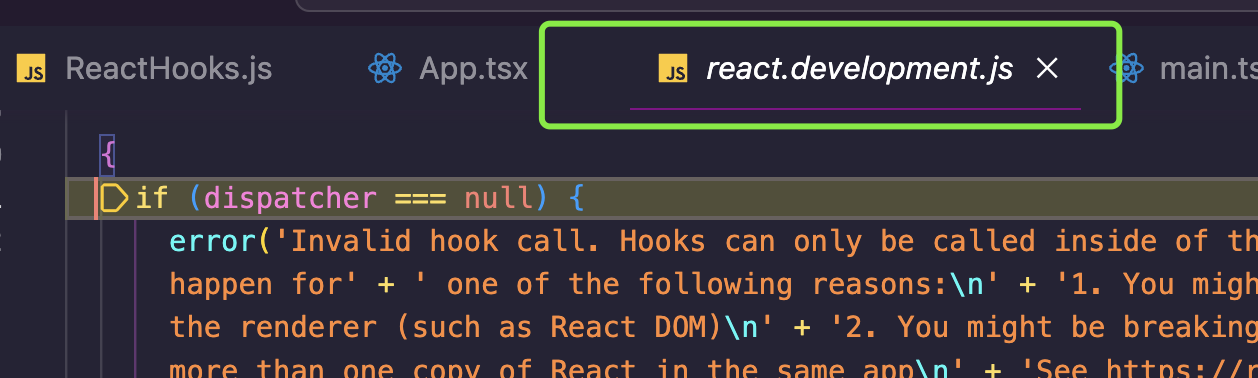The image size is (1258, 378).
Task: Click the null keyword in the if condition
Action: click(x=499, y=198)
